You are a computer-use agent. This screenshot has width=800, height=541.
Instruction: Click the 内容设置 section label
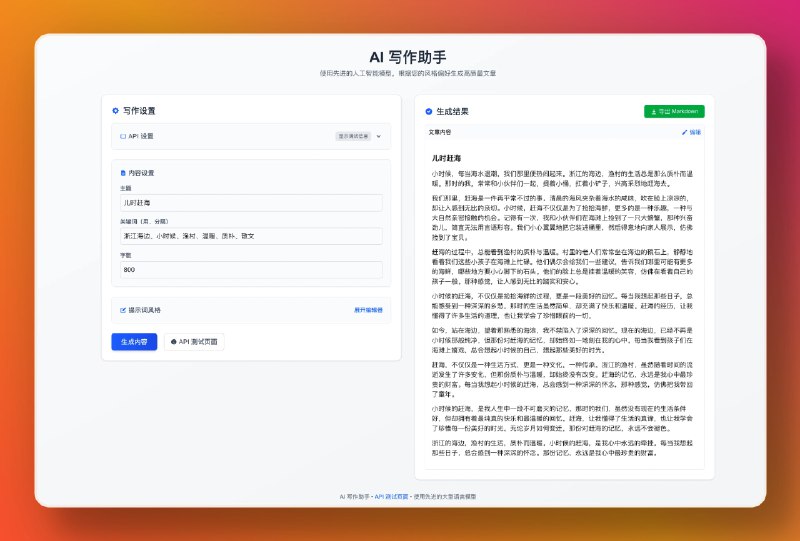coord(141,173)
